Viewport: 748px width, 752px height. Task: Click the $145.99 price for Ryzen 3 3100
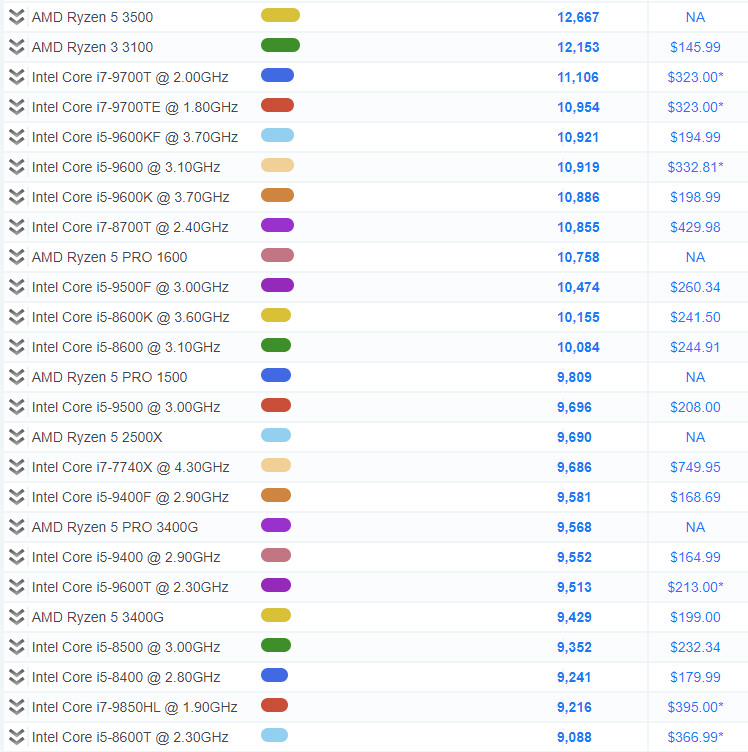(695, 47)
